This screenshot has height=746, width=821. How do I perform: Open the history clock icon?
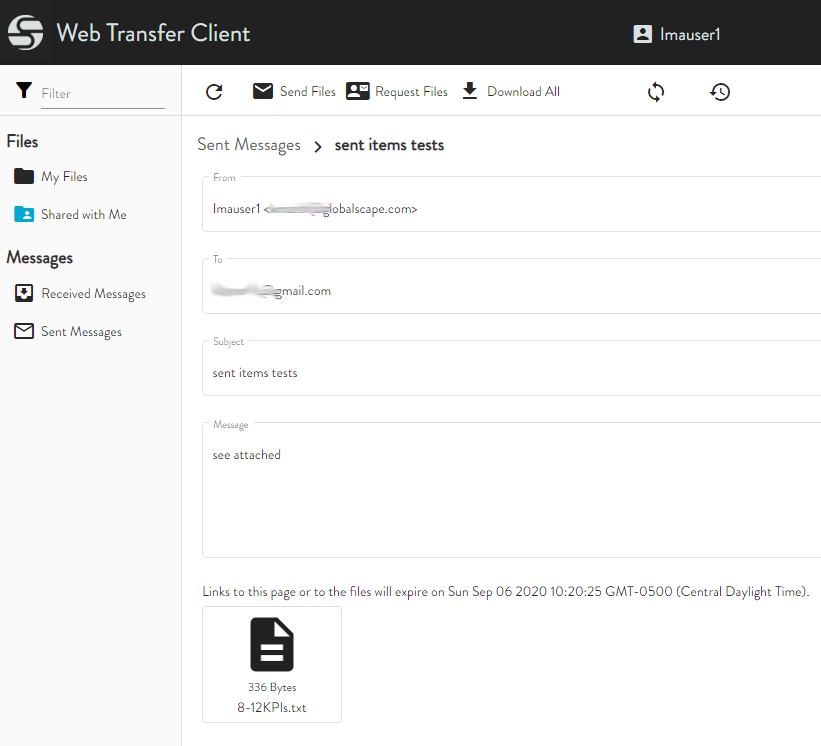click(x=720, y=92)
